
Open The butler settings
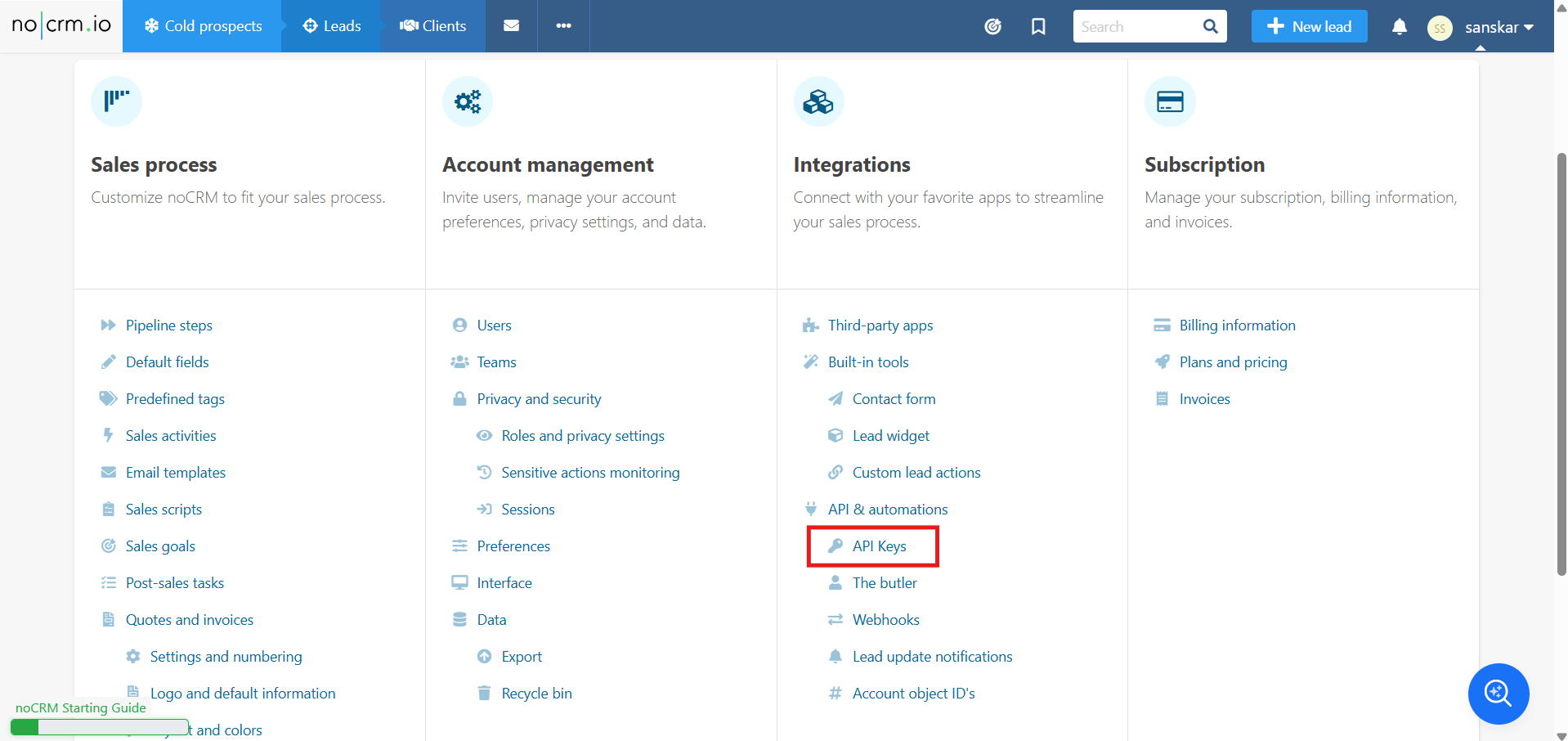coord(885,583)
